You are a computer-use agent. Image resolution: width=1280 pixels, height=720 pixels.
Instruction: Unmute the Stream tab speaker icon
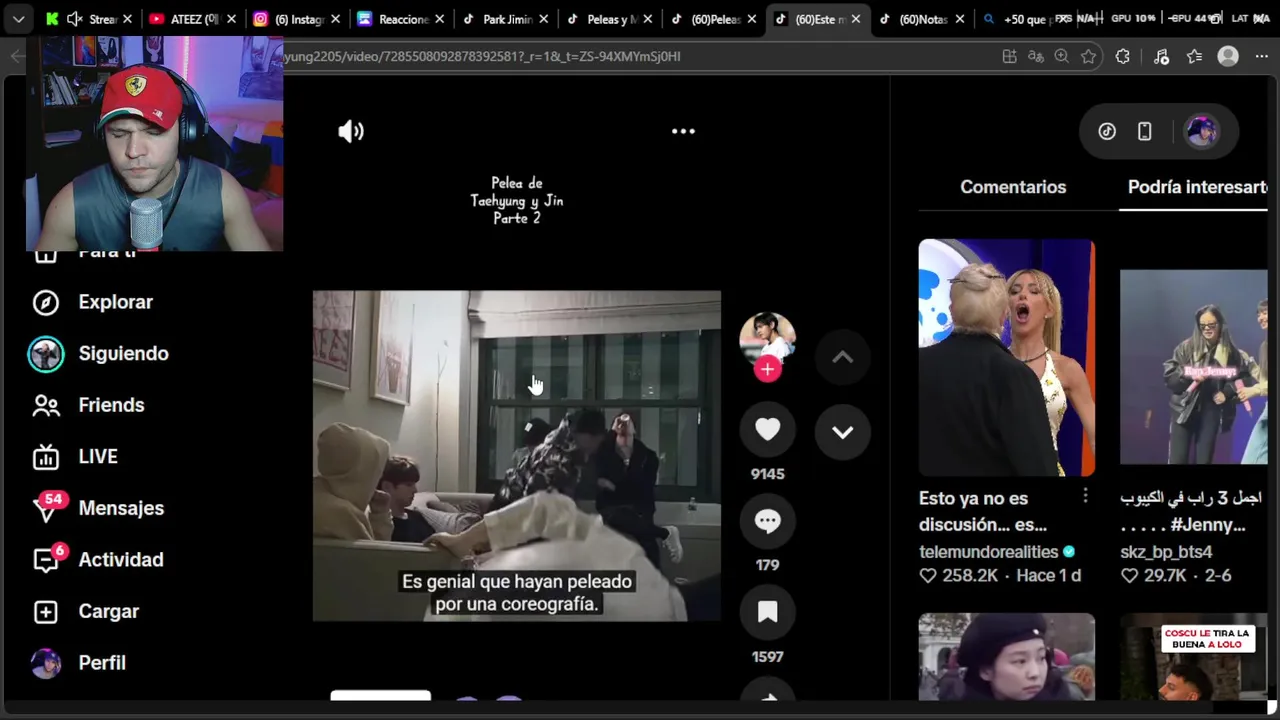click(x=74, y=19)
